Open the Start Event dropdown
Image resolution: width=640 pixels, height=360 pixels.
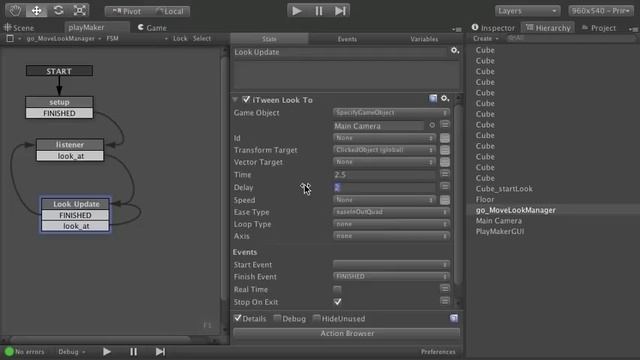[x=391, y=264]
